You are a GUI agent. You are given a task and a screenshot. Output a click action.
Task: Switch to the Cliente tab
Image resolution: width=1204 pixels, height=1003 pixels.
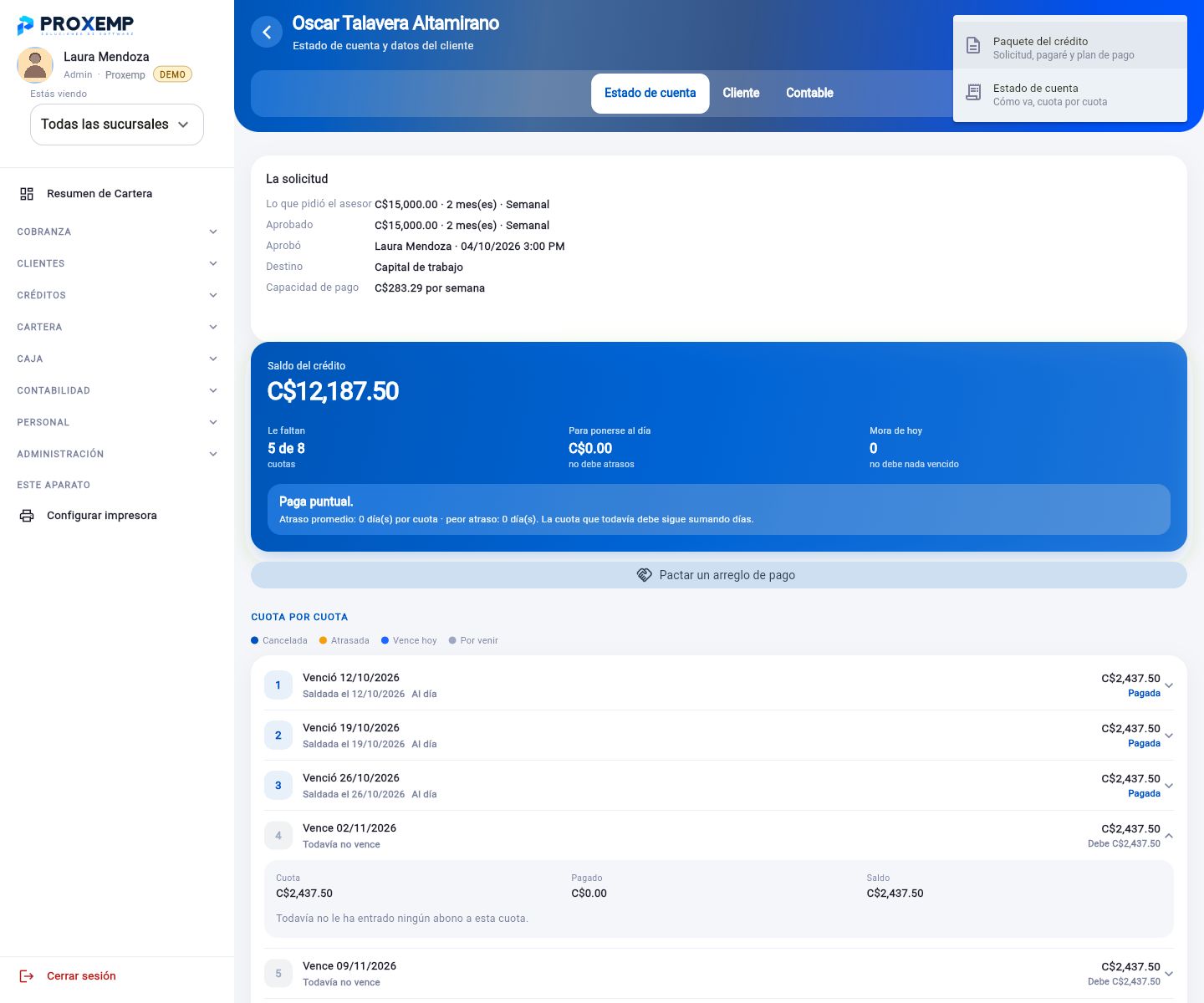(742, 94)
